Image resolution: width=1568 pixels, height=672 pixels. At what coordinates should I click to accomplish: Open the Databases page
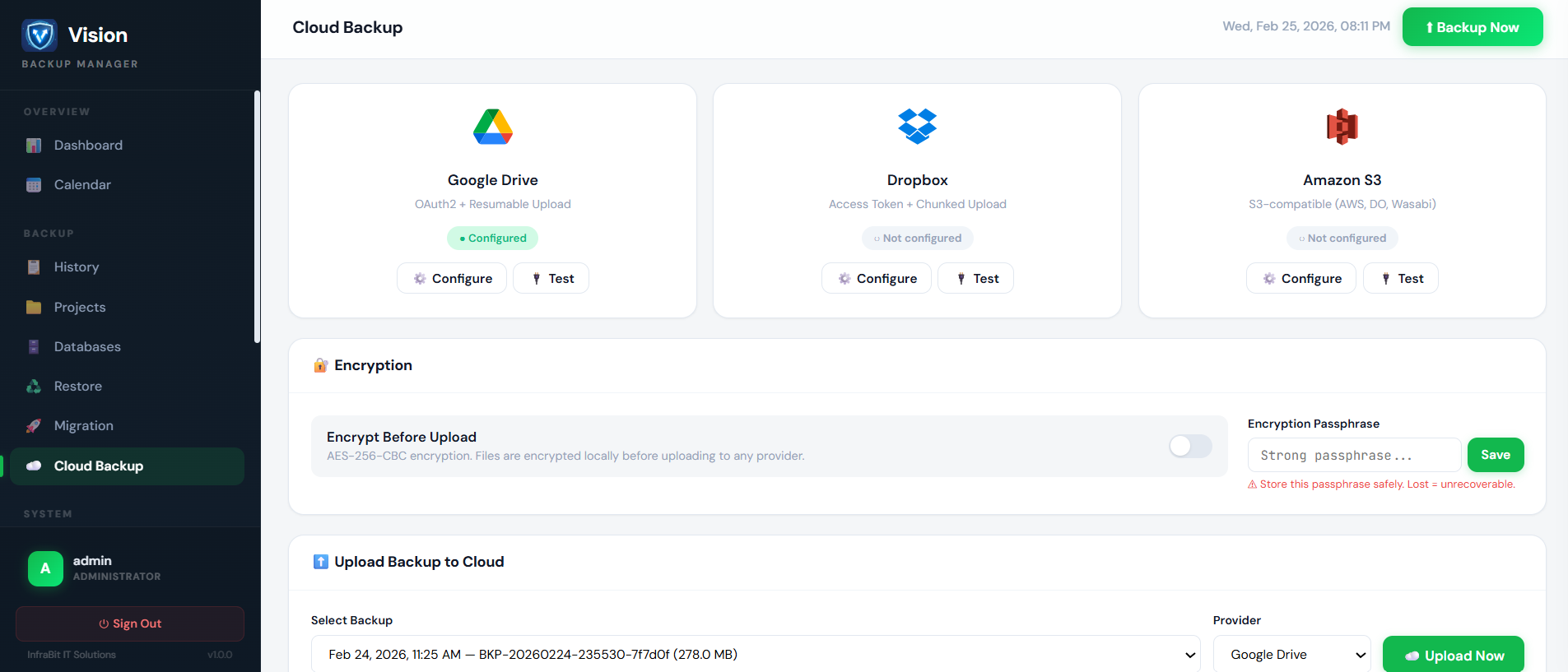coord(128,347)
